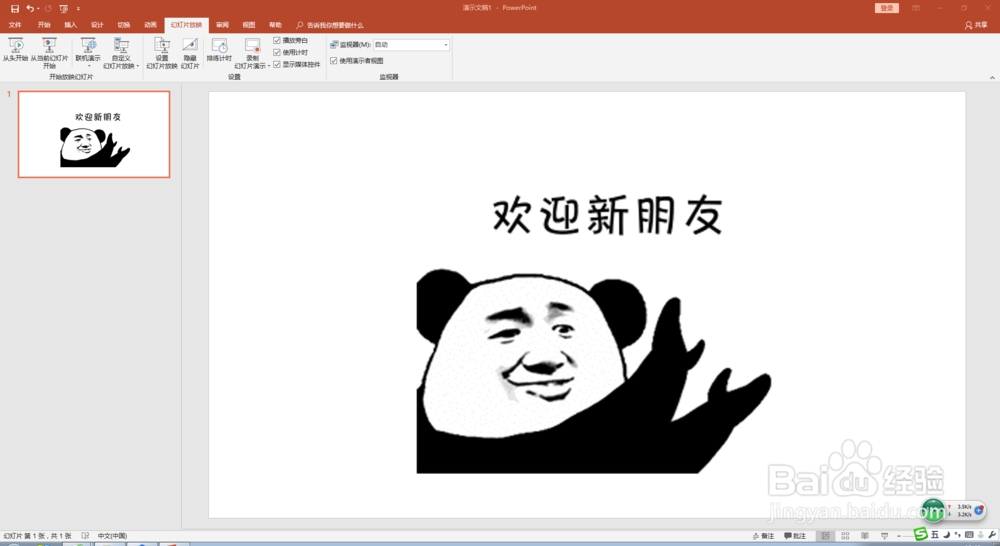The image size is (1000, 546).
Task: Open the undo history dropdown arrow
Action: [38, 8]
